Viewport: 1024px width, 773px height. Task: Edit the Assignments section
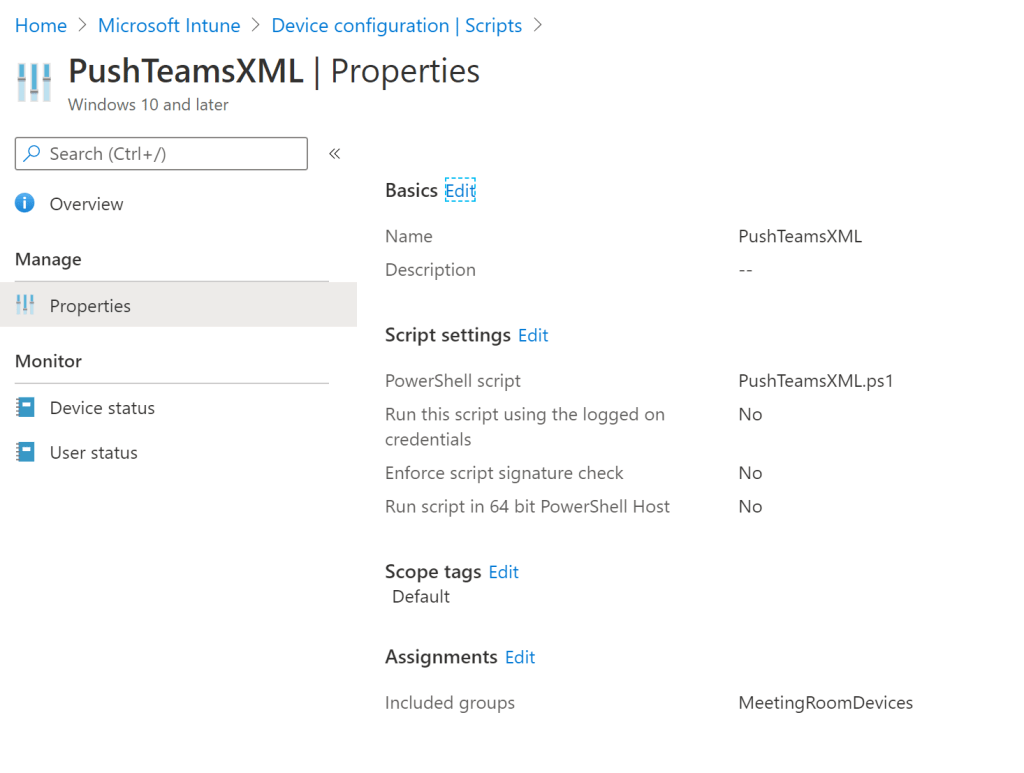(x=520, y=657)
